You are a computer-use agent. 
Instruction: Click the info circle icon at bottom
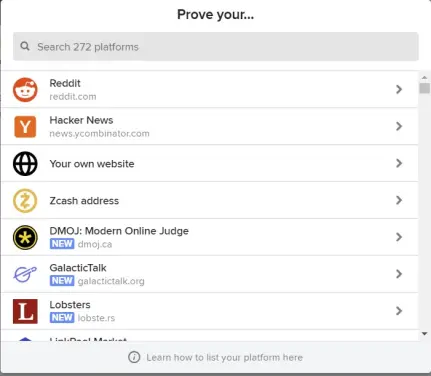coord(134,357)
